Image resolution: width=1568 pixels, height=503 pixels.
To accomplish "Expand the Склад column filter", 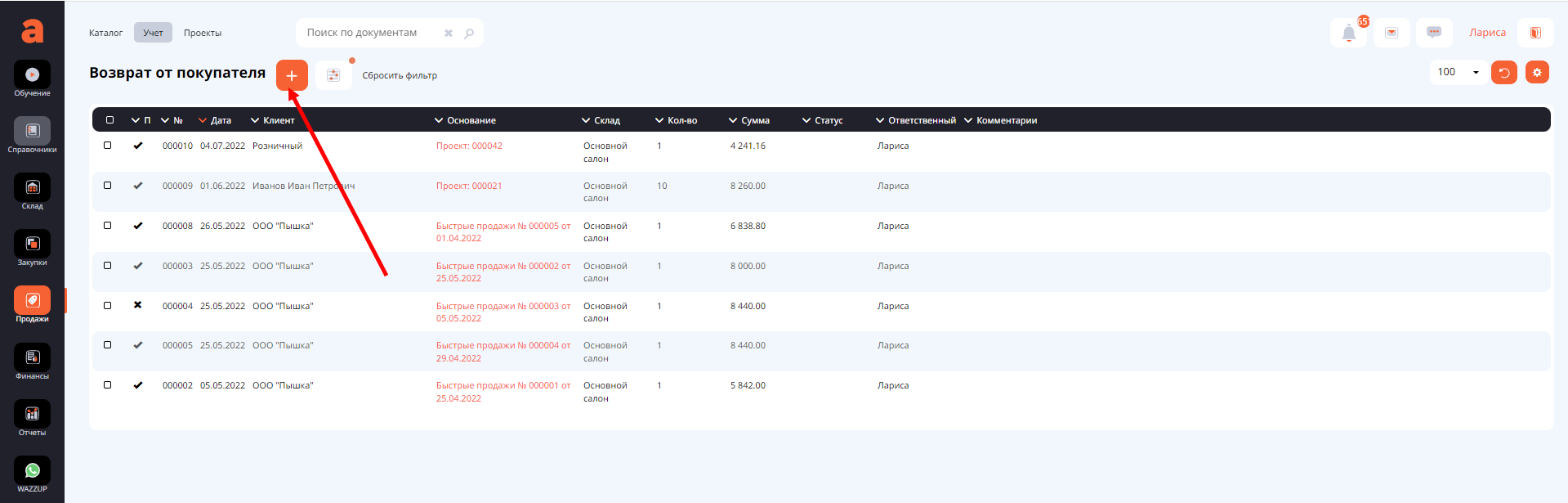I will (586, 120).
